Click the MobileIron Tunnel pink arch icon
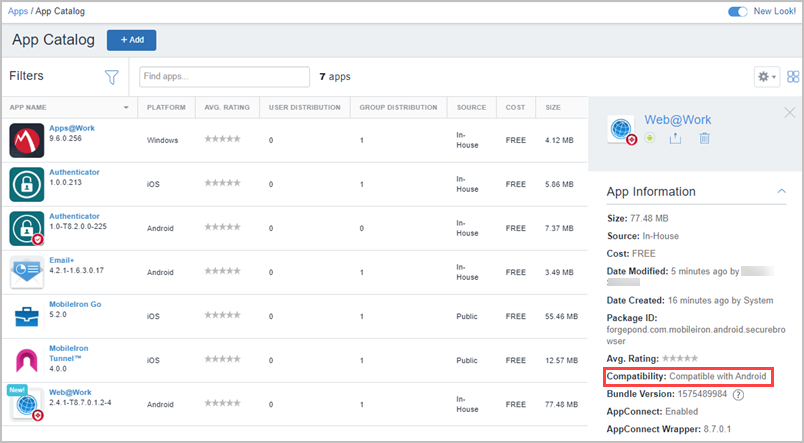Screen dimensions: 804x443 (27, 360)
